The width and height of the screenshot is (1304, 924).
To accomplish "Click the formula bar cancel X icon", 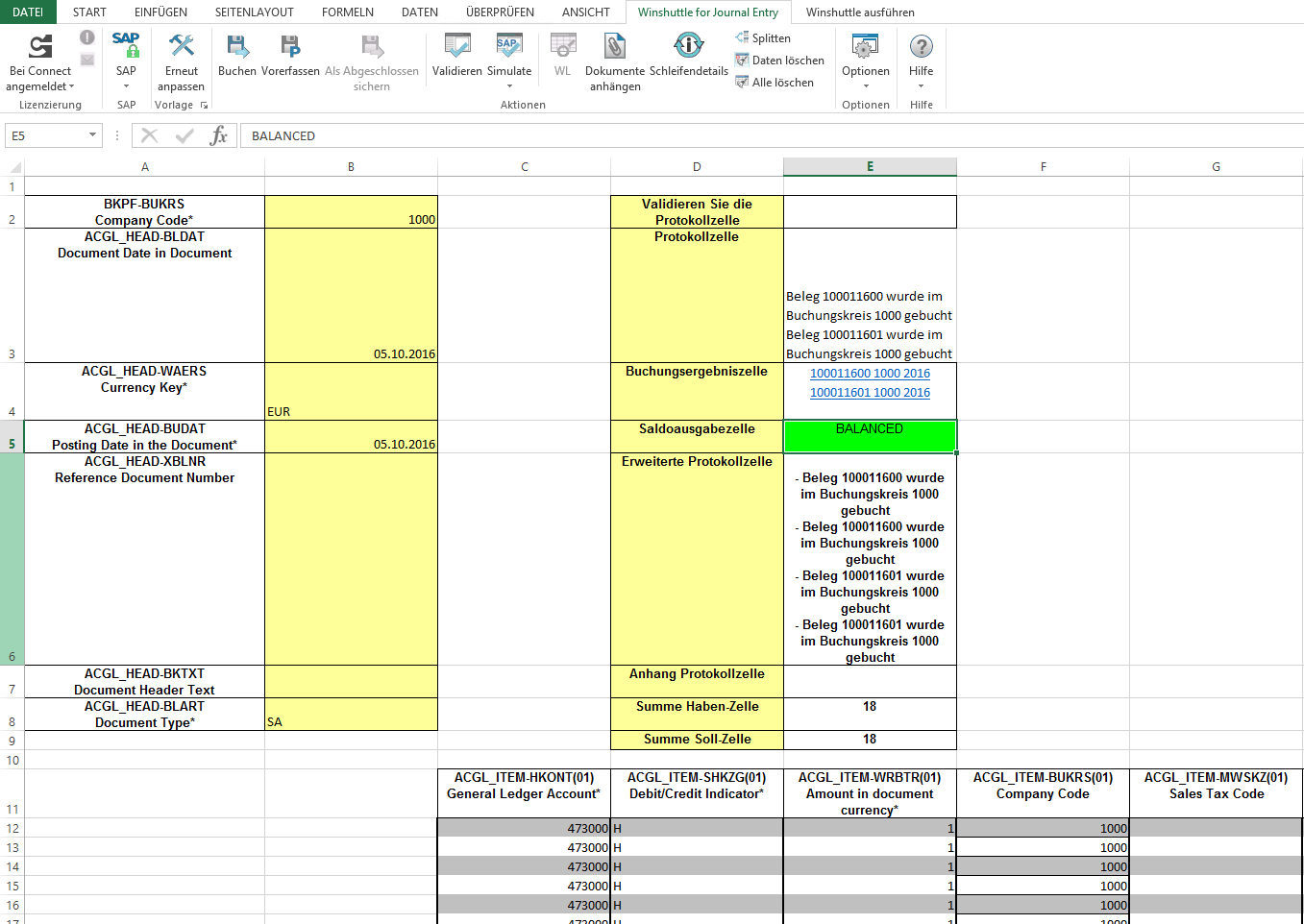I will tap(150, 135).
